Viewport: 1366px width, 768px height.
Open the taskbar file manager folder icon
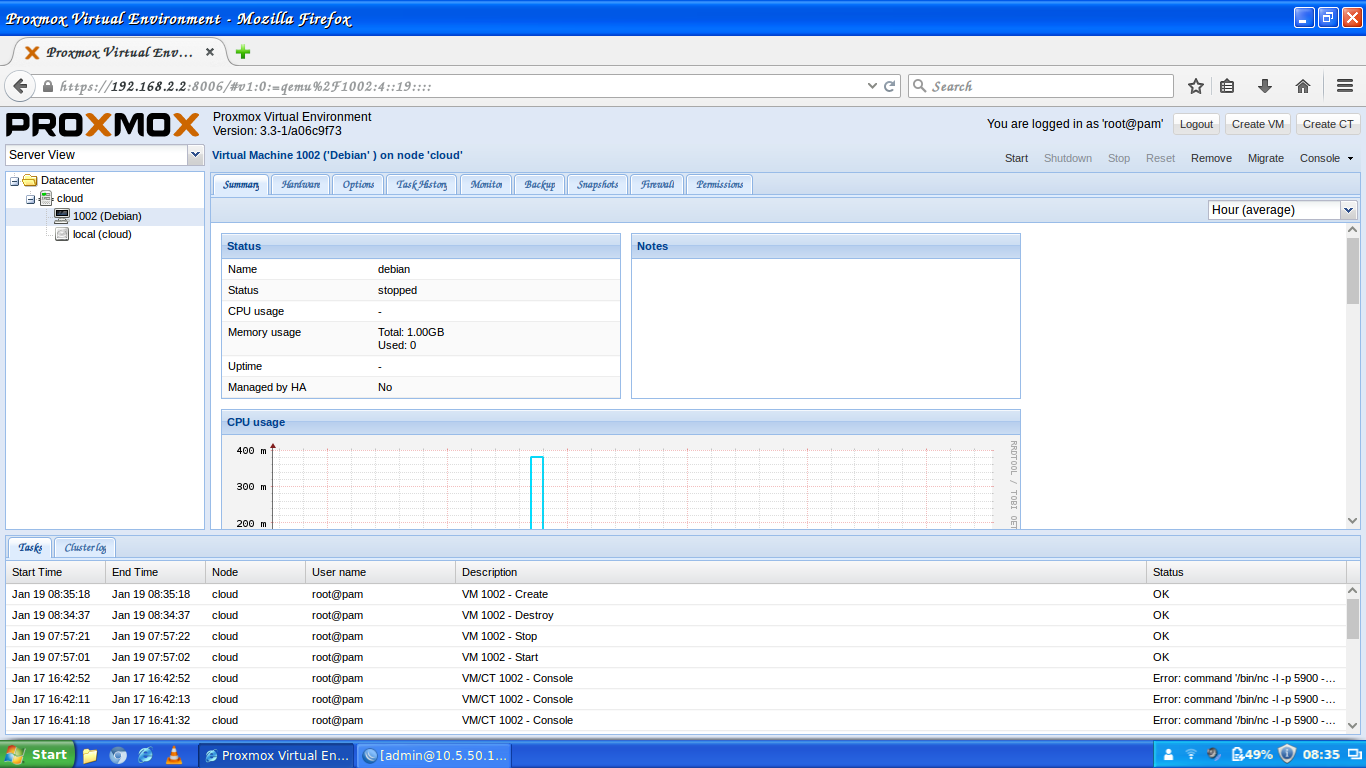[90, 755]
